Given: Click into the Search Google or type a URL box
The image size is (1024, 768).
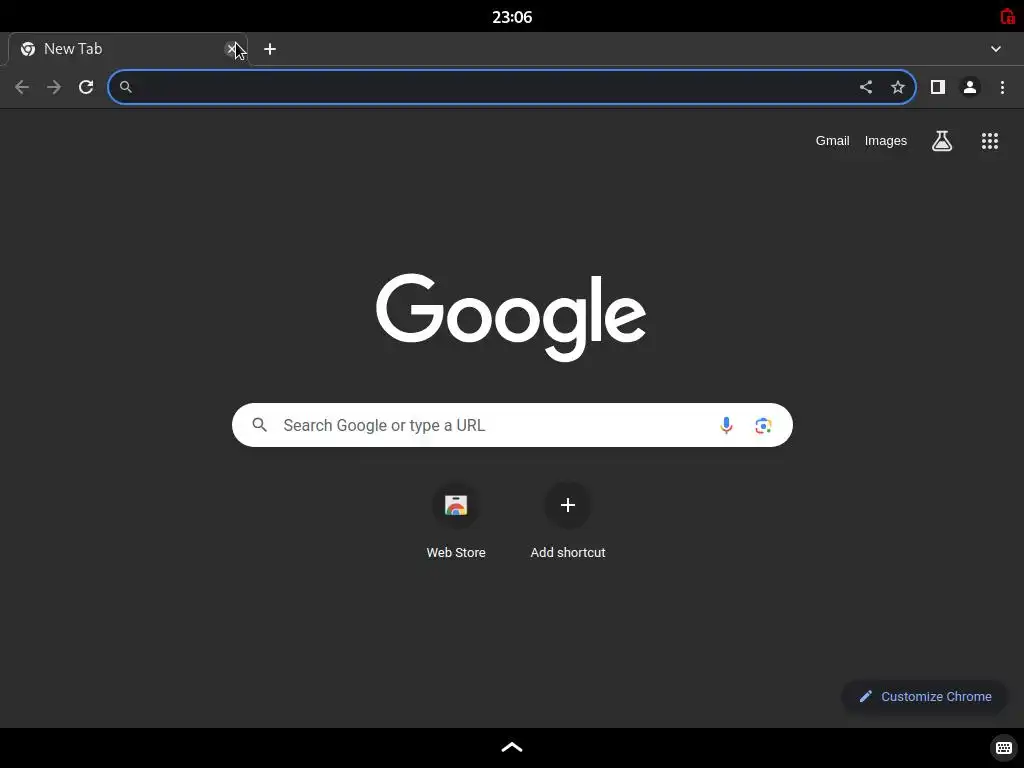Looking at the screenshot, I should tap(512, 425).
